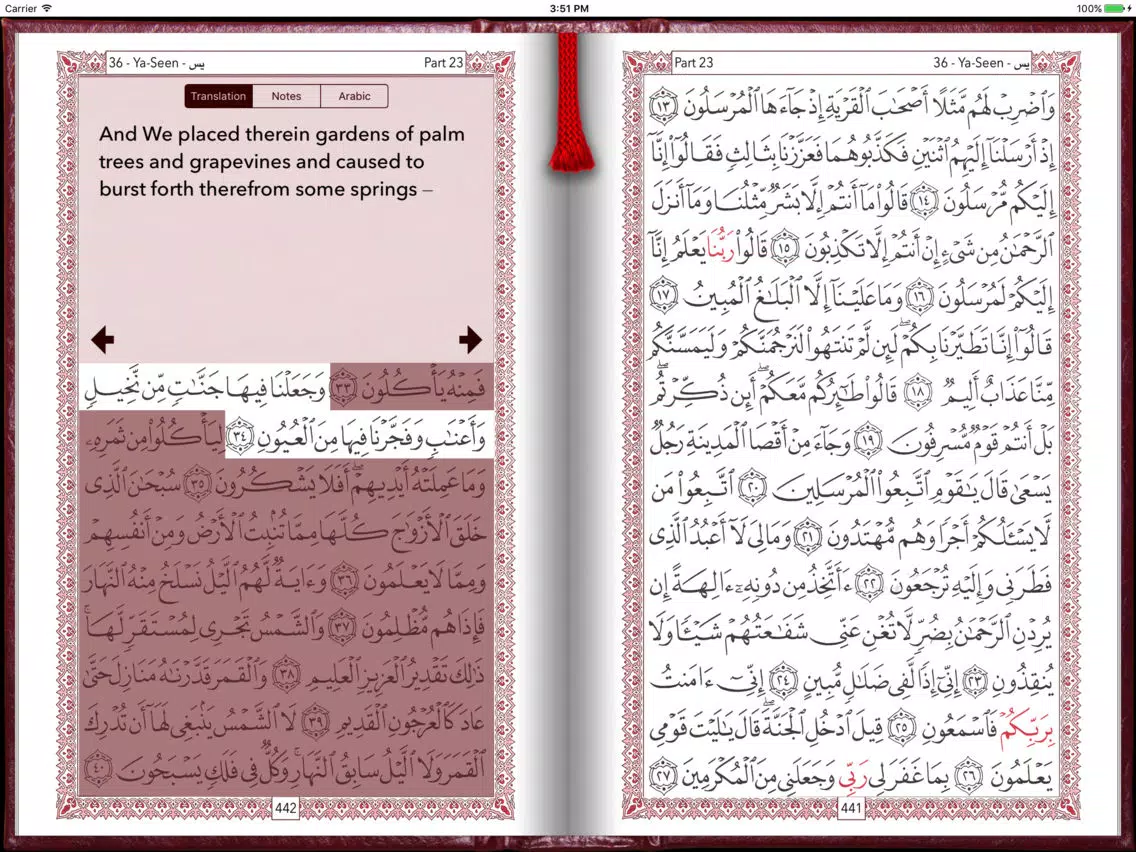Choose the verse 36 marker on page 442
The width and height of the screenshot is (1136, 852).
345,580
